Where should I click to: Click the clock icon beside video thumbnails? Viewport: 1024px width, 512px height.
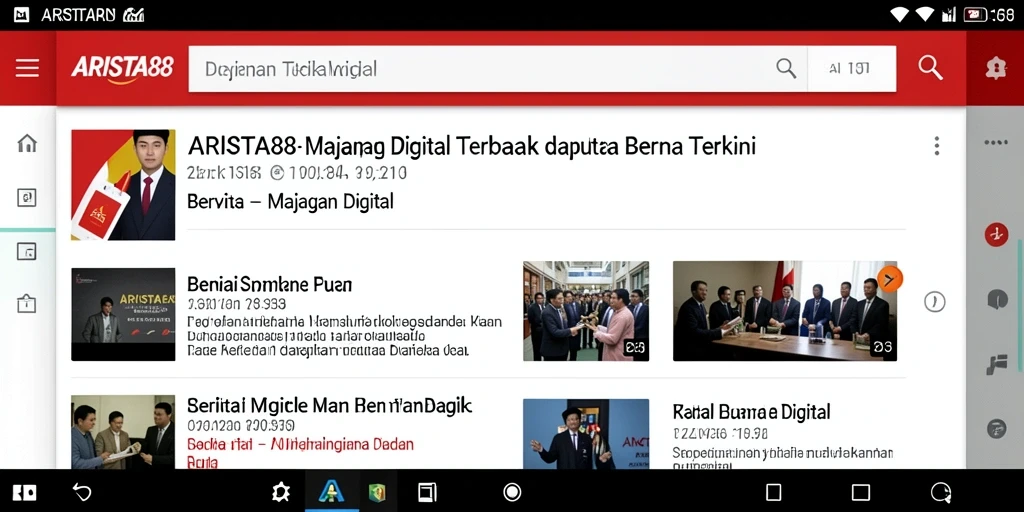pyautogui.click(x=935, y=302)
